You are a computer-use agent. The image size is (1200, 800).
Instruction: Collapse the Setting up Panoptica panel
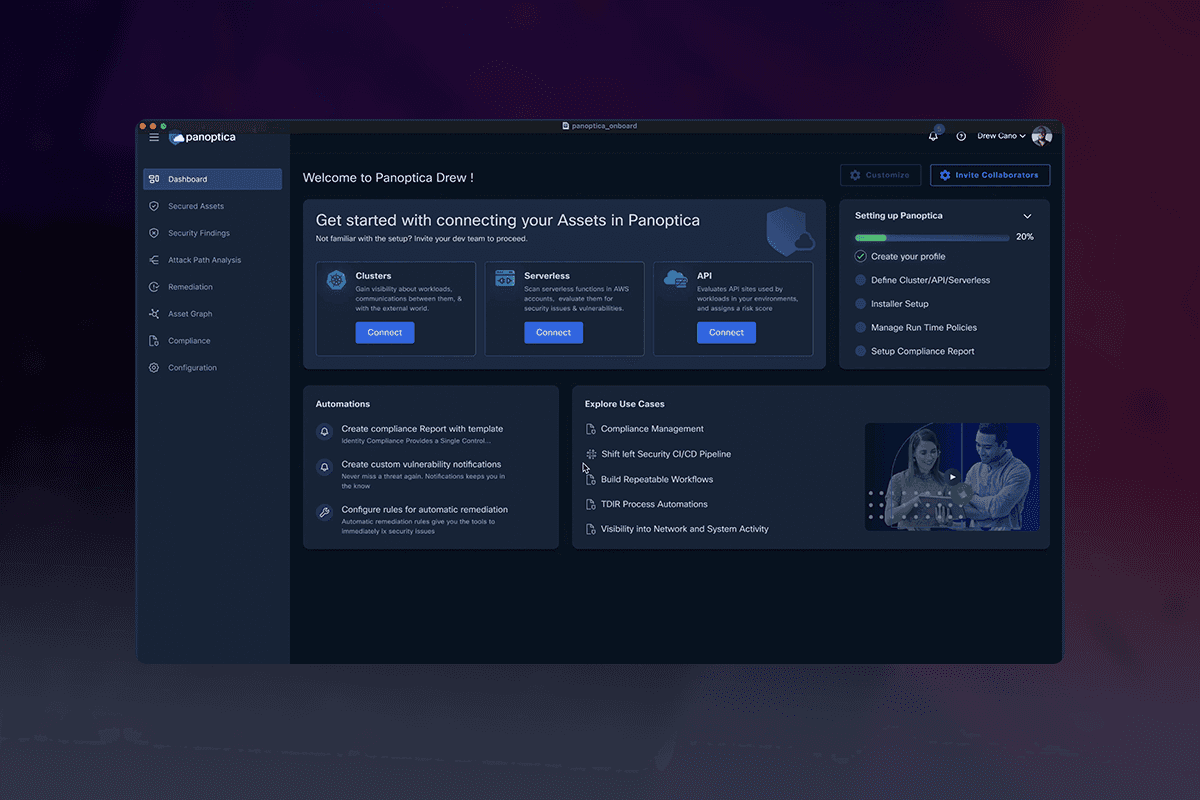coord(1027,215)
